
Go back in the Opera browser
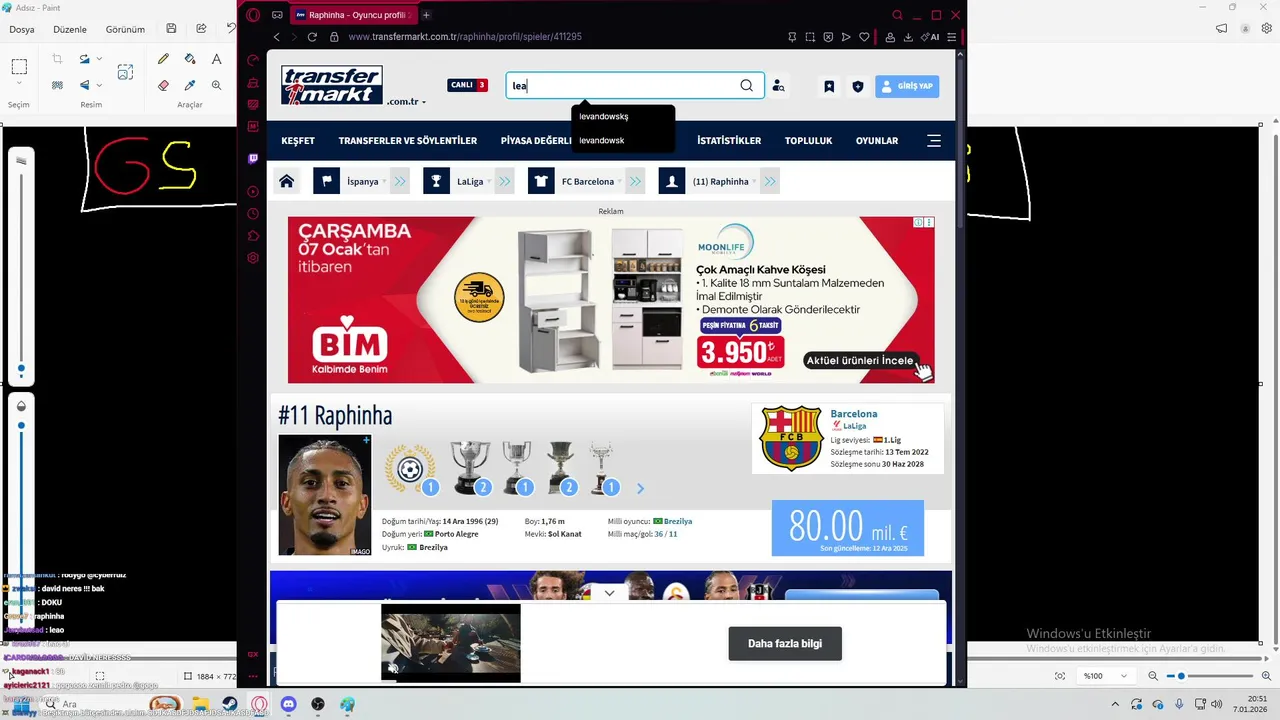pos(277,37)
